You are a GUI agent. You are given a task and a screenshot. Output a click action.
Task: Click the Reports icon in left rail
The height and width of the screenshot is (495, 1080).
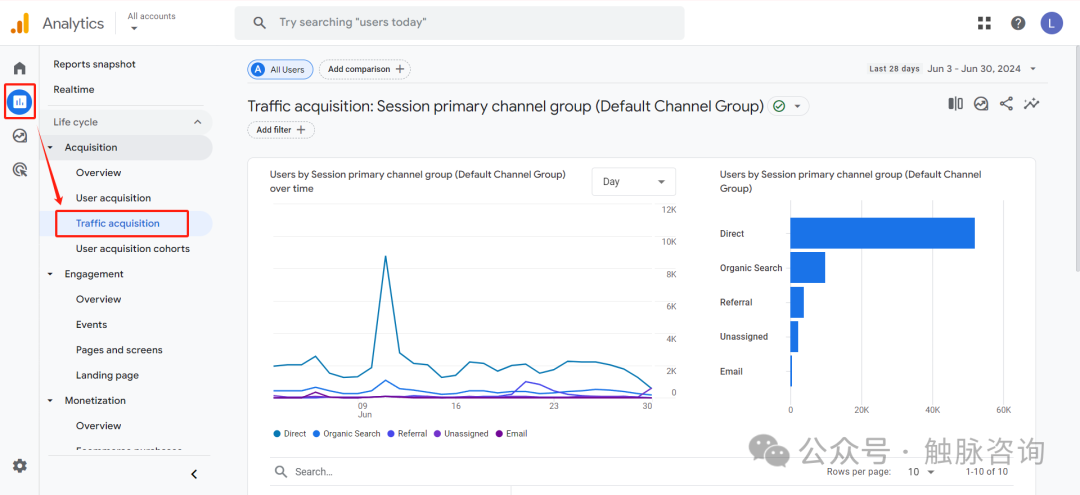coord(19,102)
